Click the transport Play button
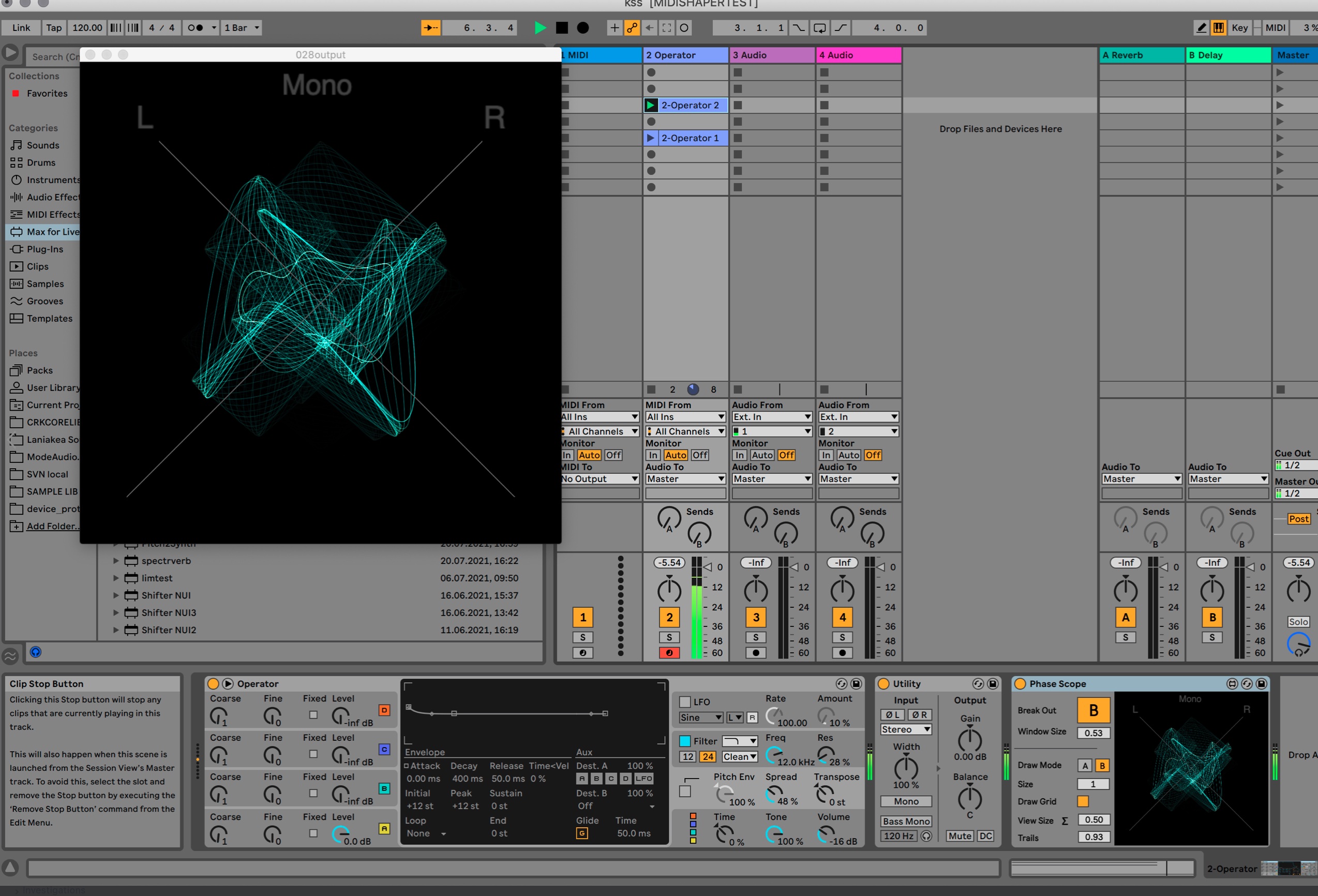 click(540, 28)
